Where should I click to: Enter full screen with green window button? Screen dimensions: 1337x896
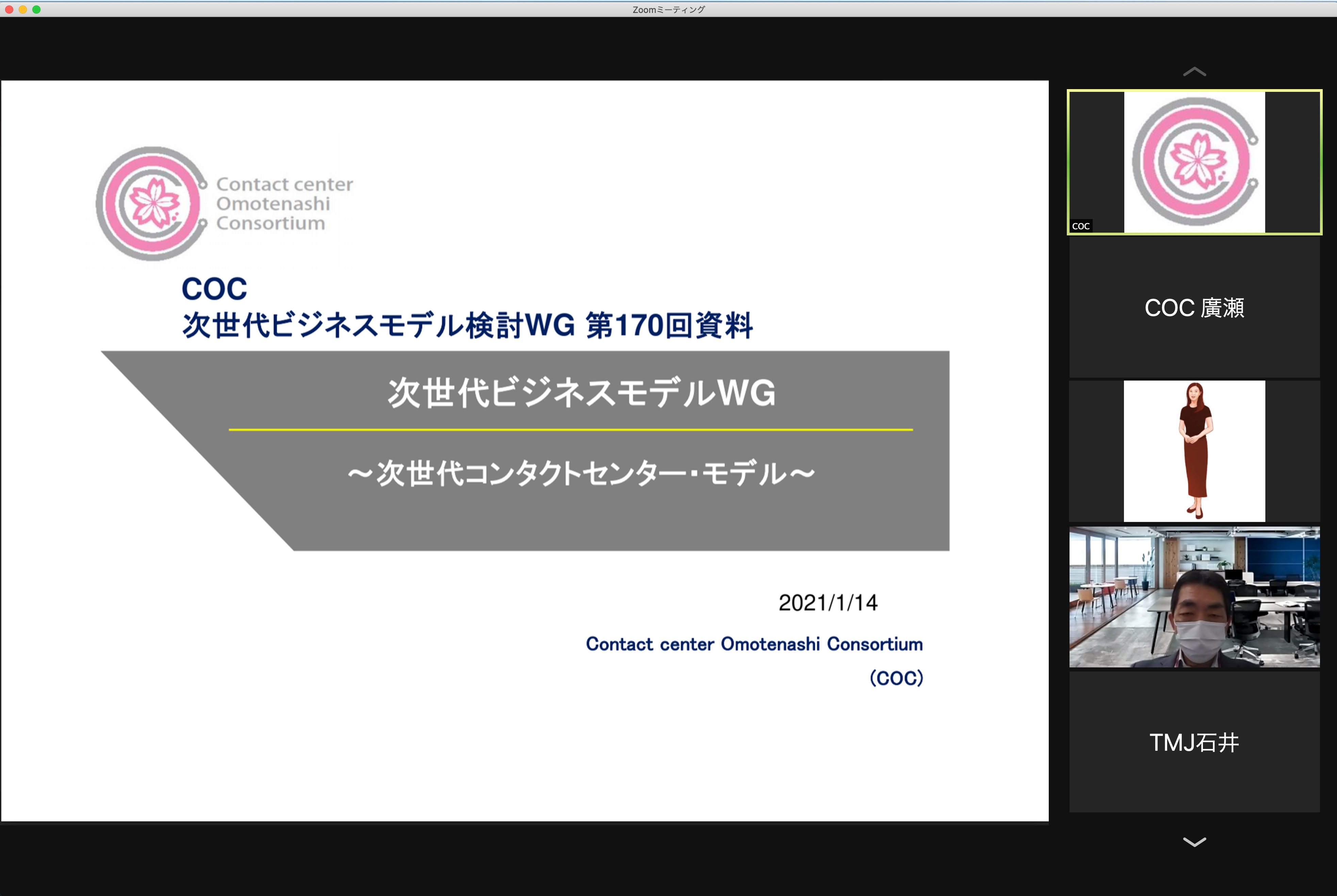pyautogui.click(x=37, y=9)
